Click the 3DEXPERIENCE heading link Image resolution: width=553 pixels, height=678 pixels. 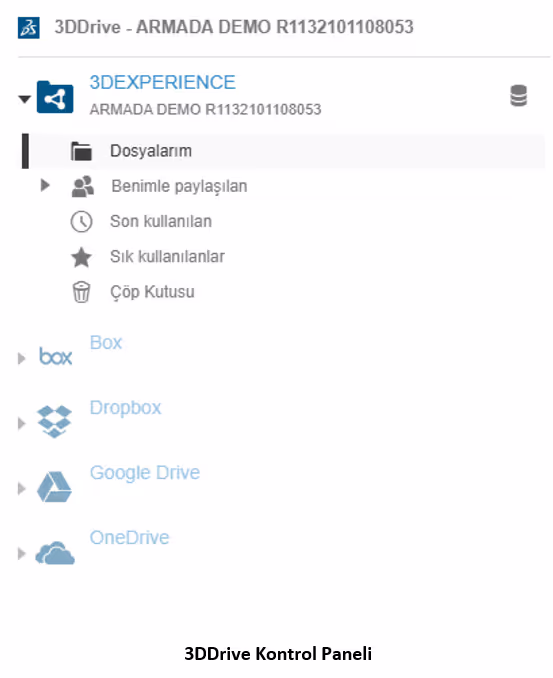coord(163,82)
